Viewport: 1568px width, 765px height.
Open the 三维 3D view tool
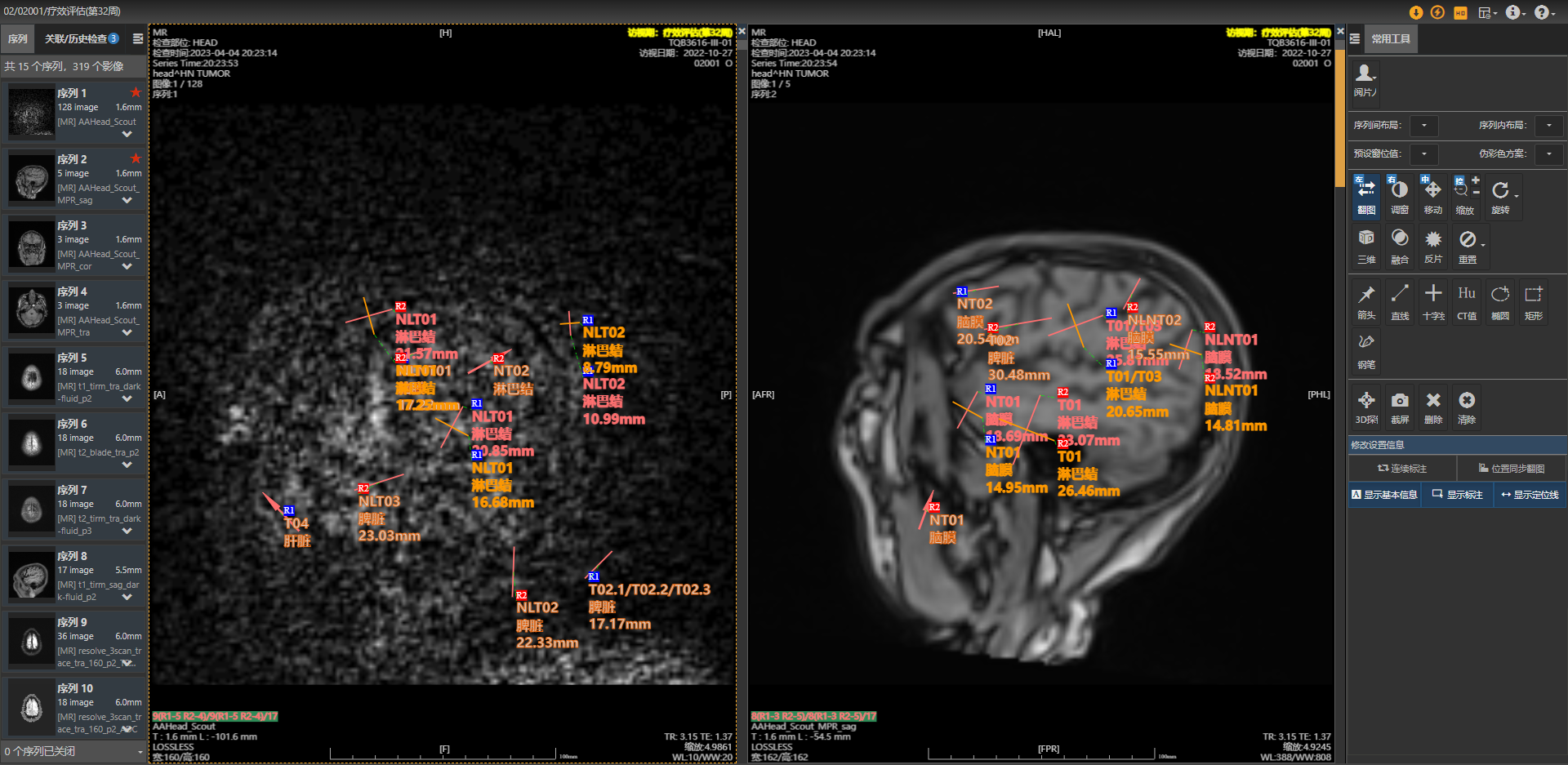[1366, 245]
